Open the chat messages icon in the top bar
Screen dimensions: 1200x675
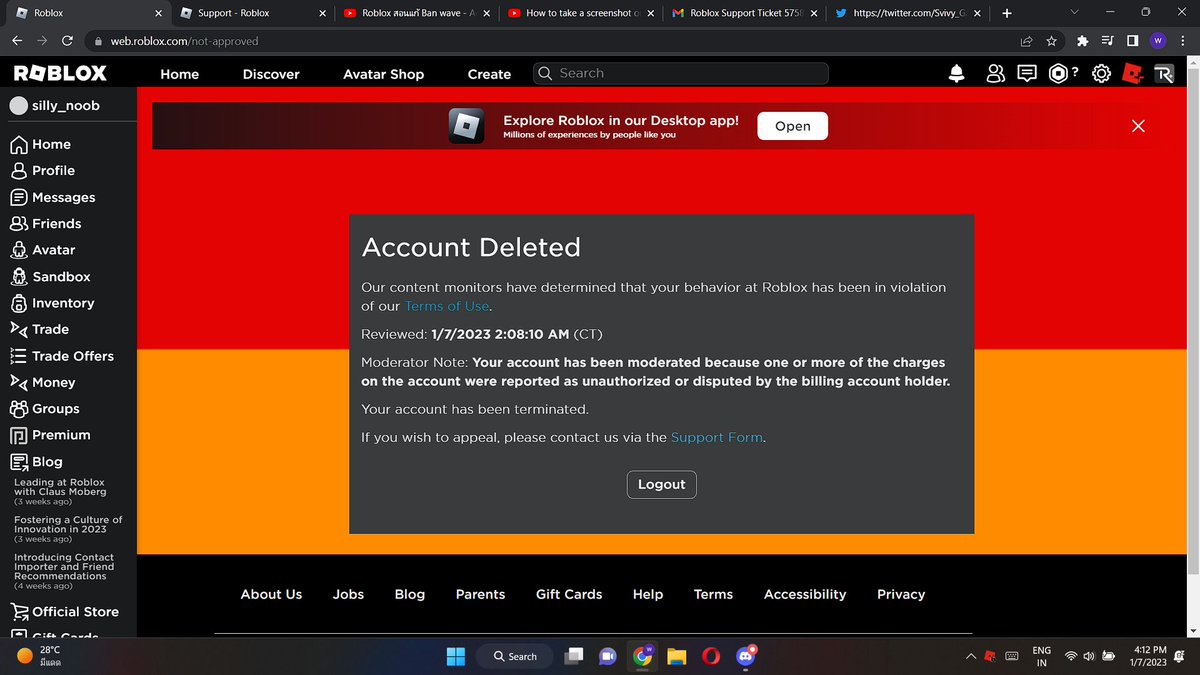point(1026,73)
